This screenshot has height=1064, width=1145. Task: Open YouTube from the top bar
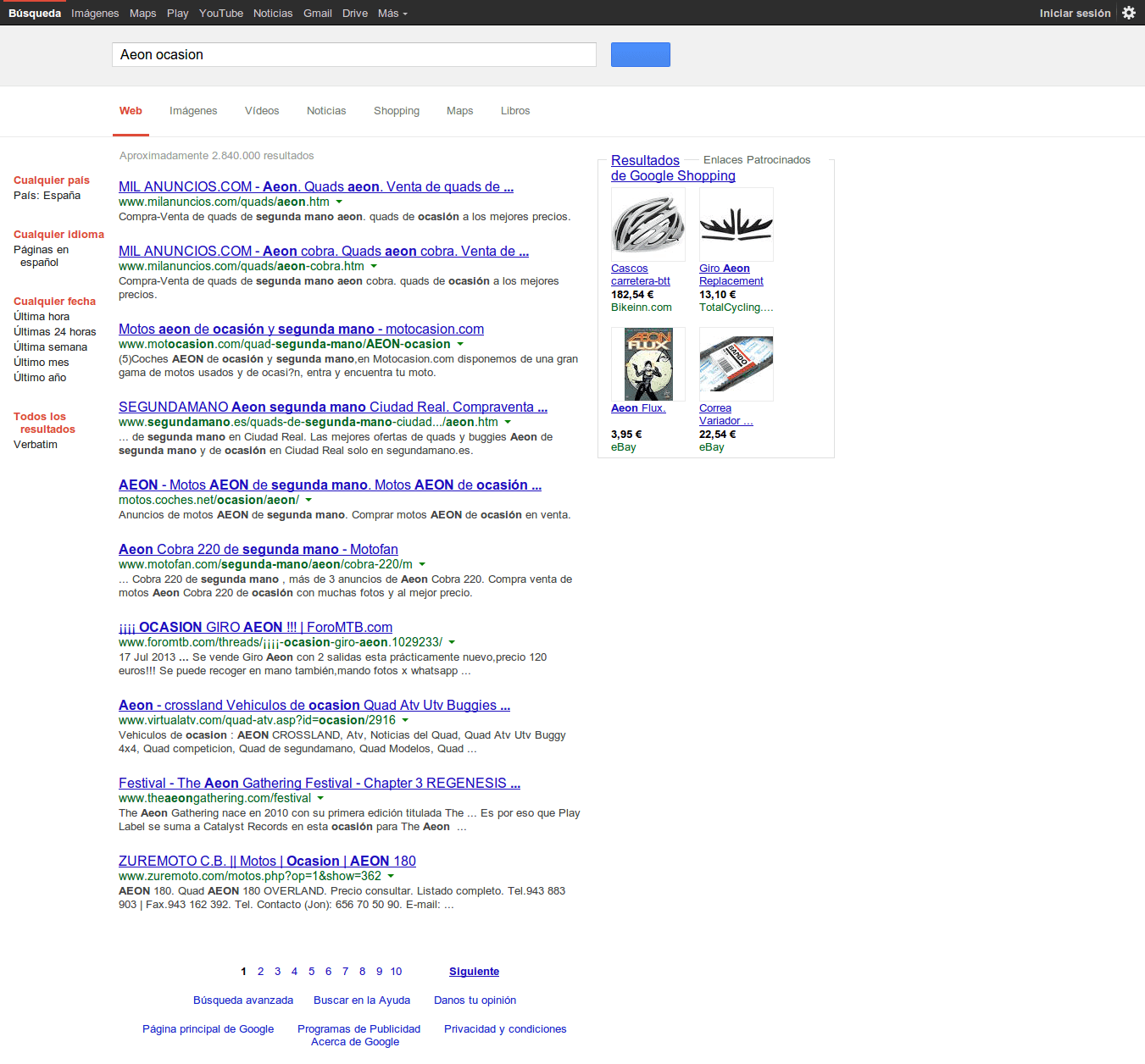[221, 13]
